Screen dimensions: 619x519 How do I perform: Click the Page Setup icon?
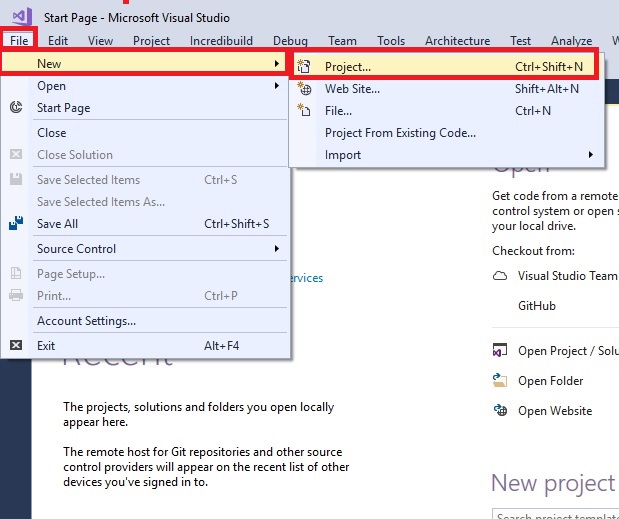coord(16,273)
